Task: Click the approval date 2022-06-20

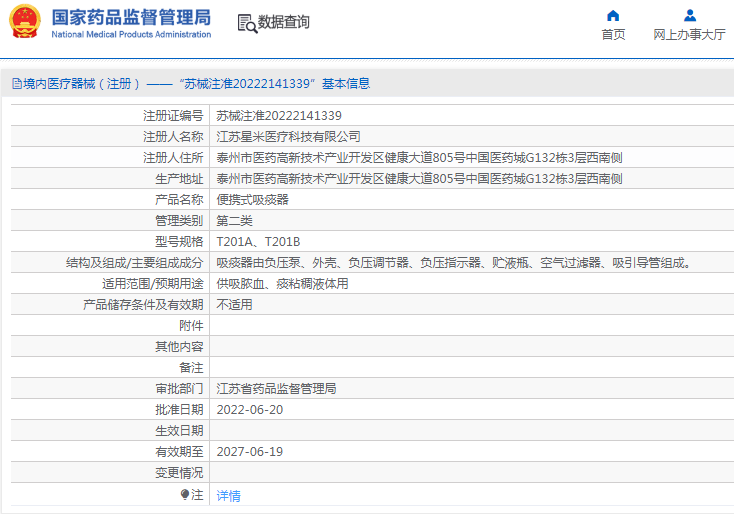Action: point(250,410)
